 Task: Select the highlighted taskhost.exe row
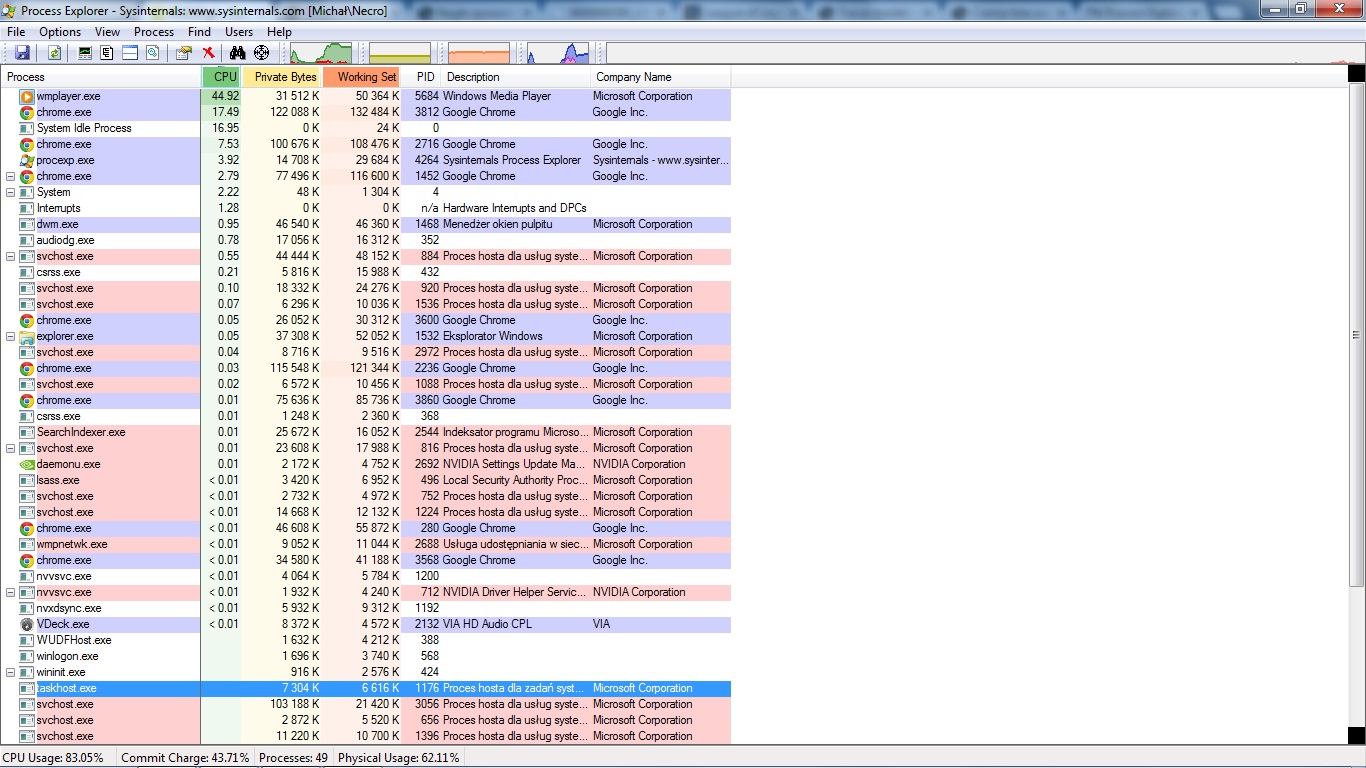[x=366, y=688]
